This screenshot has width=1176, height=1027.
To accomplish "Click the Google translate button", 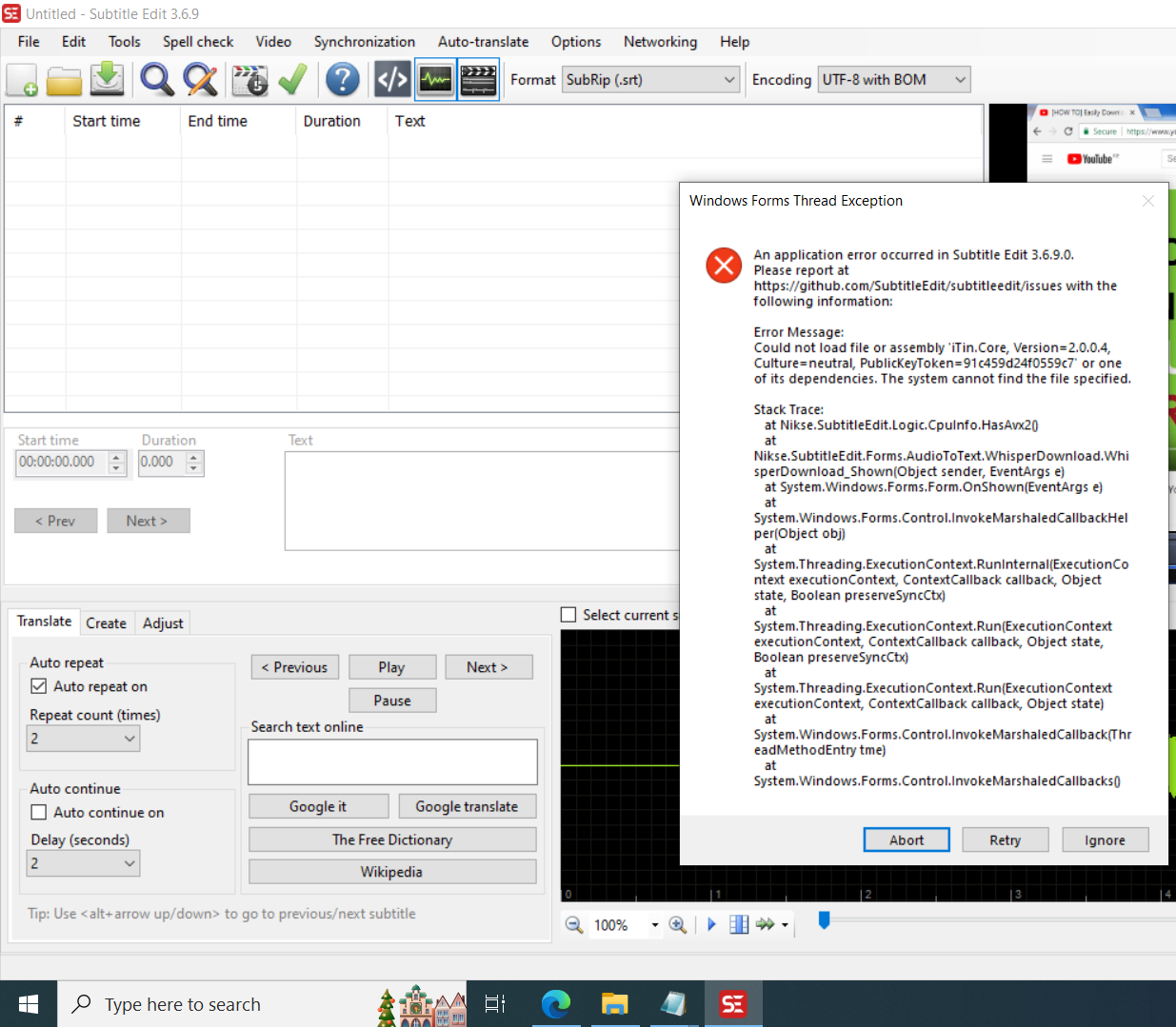I will [468, 805].
